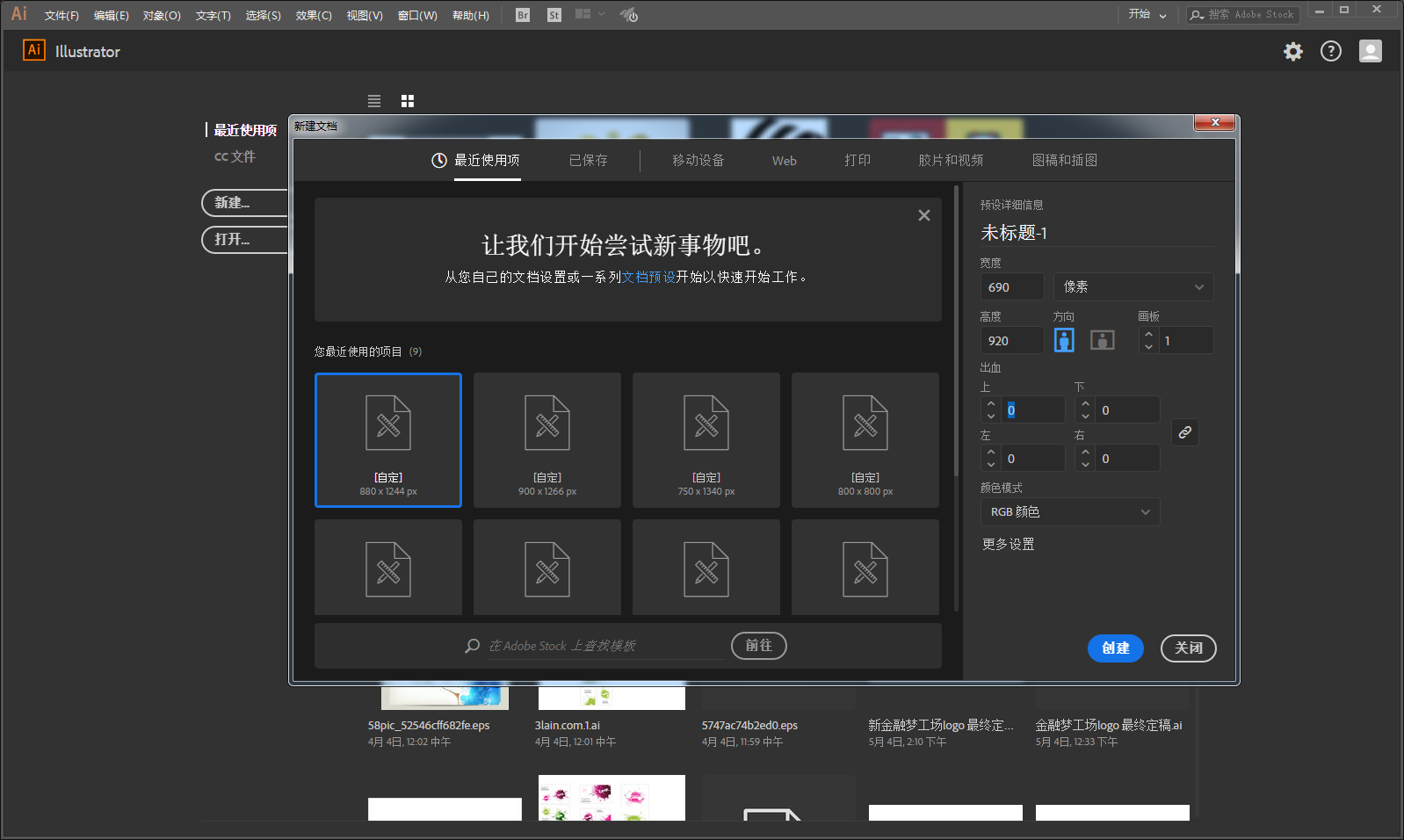Select CC 文件 in sidebar
The image size is (1404, 840).
[x=235, y=156]
